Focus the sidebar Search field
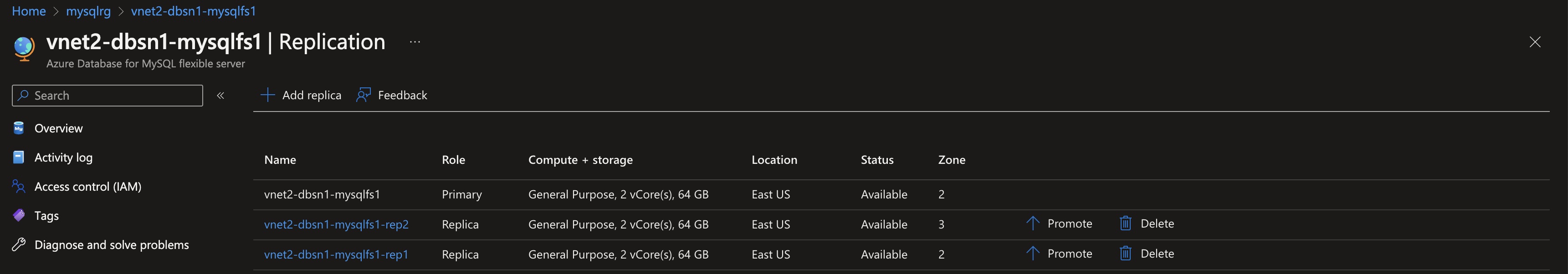This screenshot has height=274, width=1568. click(x=107, y=96)
